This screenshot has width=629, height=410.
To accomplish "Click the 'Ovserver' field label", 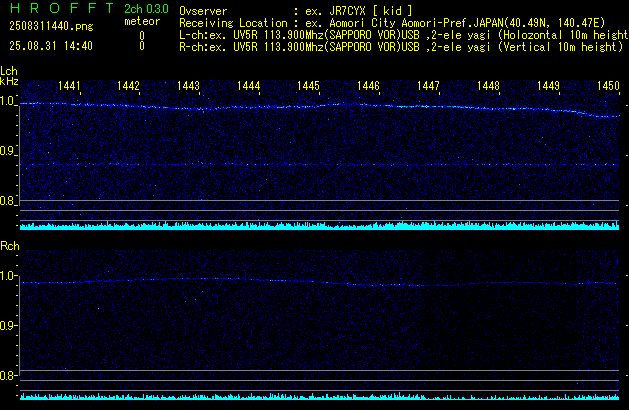I will point(203,11).
